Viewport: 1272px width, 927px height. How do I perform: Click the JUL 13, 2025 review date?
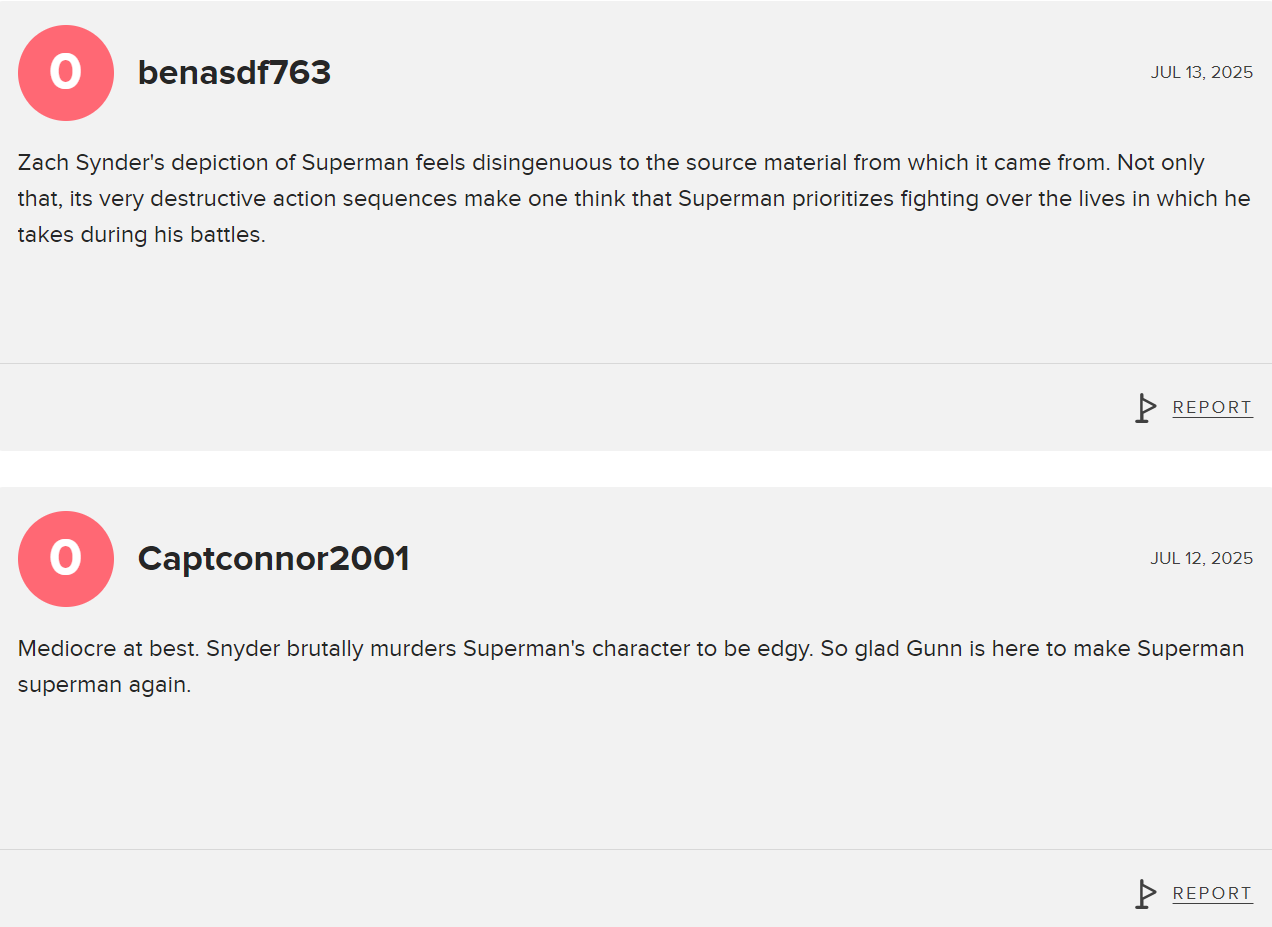pyautogui.click(x=1201, y=73)
